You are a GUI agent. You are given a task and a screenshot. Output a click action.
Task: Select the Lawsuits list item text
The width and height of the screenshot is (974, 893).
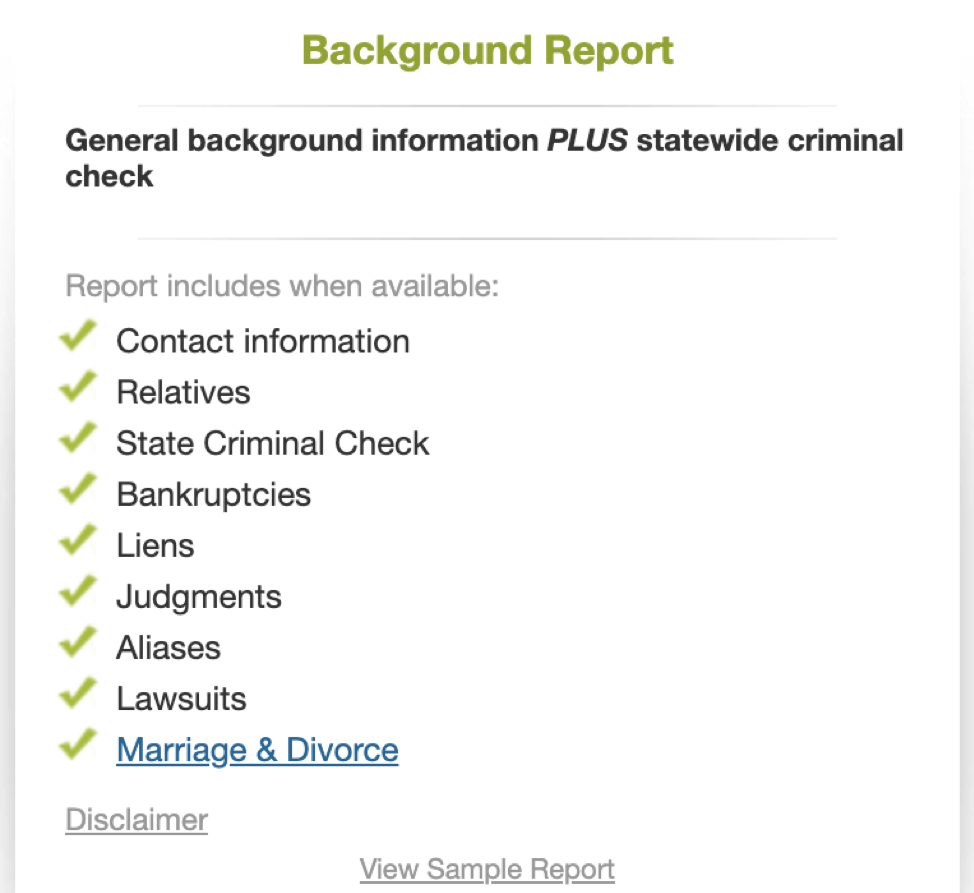coord(181,699)
